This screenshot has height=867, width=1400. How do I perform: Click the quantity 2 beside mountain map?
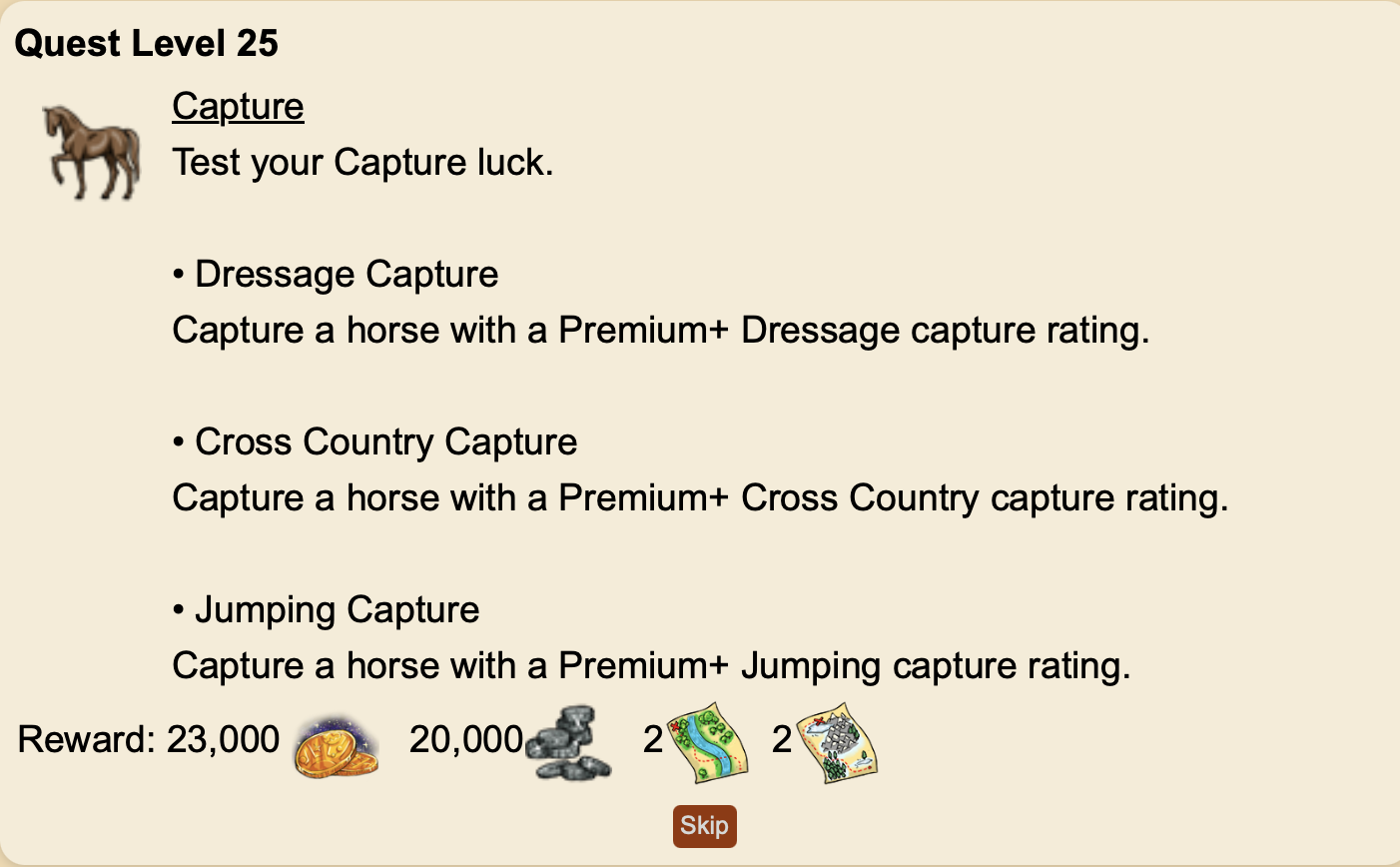coord(782,740)
